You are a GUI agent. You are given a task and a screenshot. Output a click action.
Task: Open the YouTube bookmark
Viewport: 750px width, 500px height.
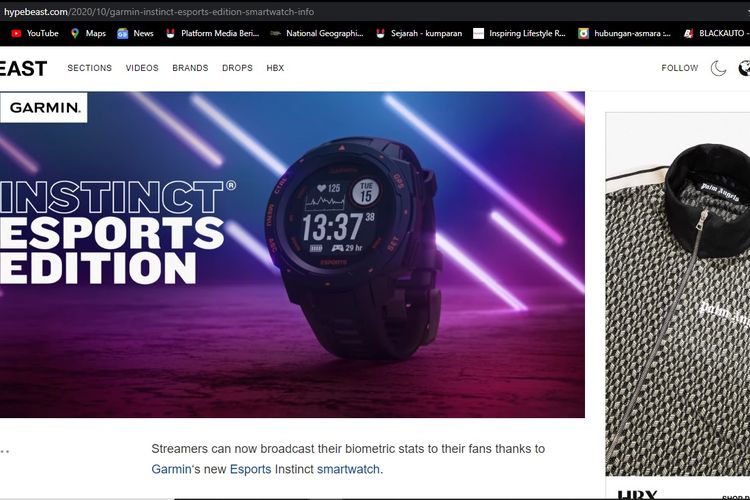[34, 33]
